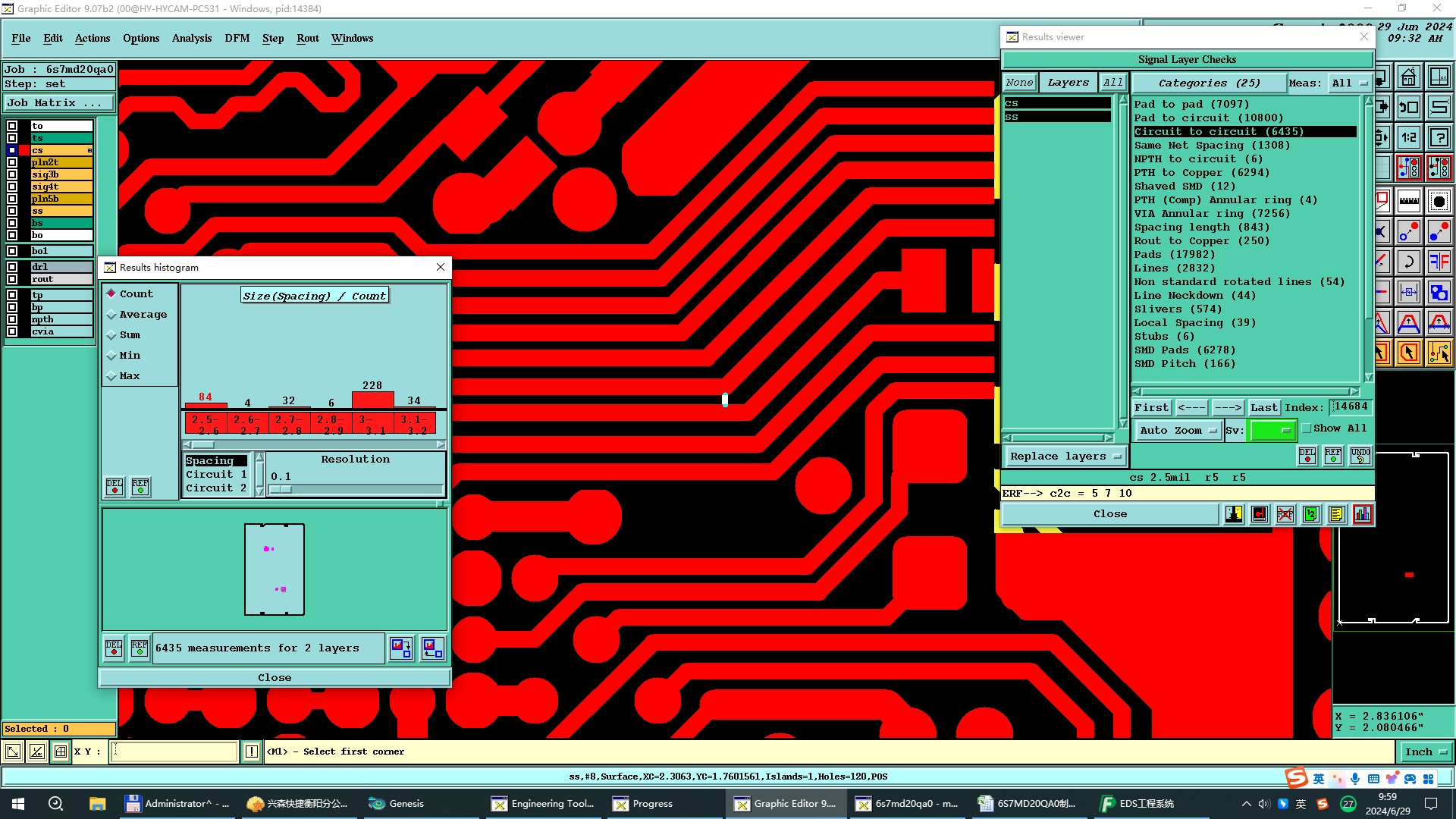
Task: Click DEL icon above cs 2.5mil line
Action: [x=1307, y=455]
